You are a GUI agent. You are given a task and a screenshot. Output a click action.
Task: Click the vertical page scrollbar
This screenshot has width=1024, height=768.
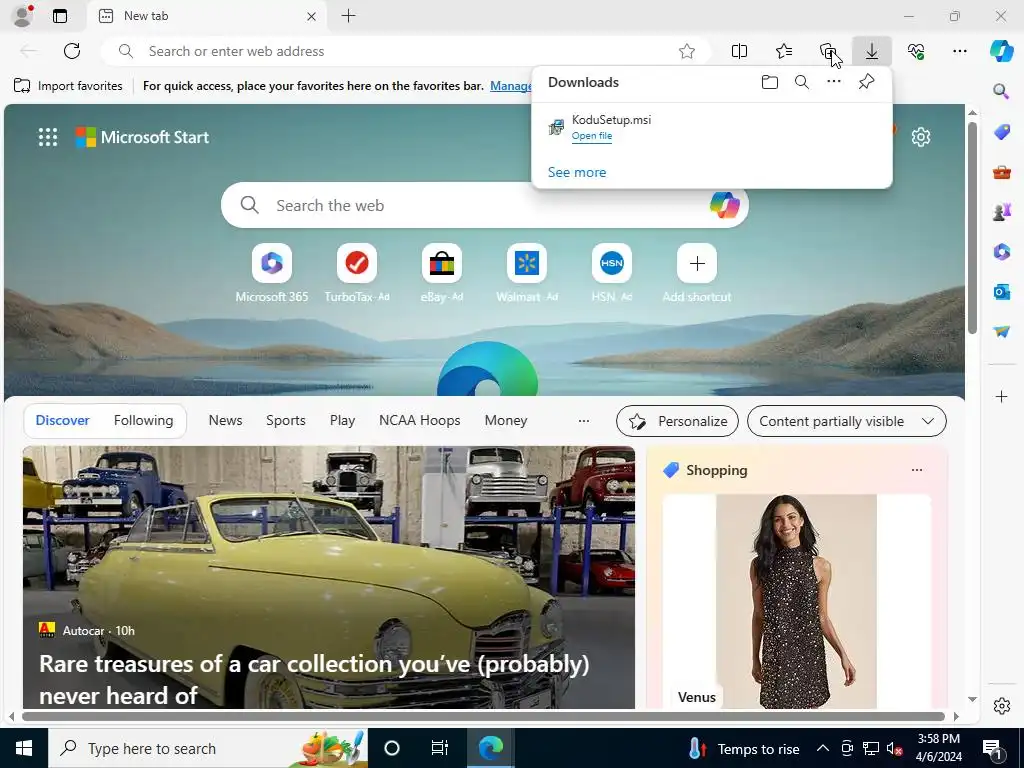pos(972,229)
